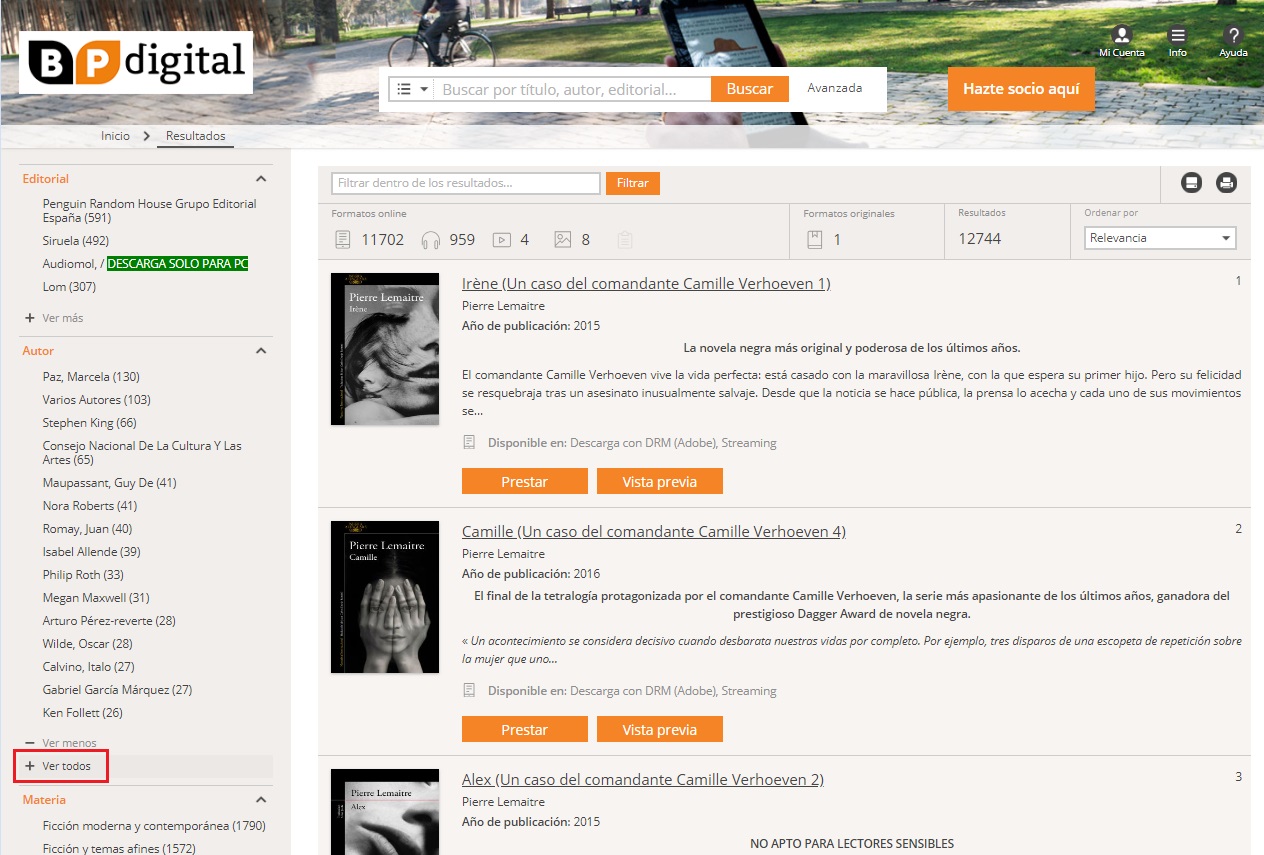Click the print results icon
Image resolution: width=1264 pixels, height=855 pixels.
coord(1227,183)
